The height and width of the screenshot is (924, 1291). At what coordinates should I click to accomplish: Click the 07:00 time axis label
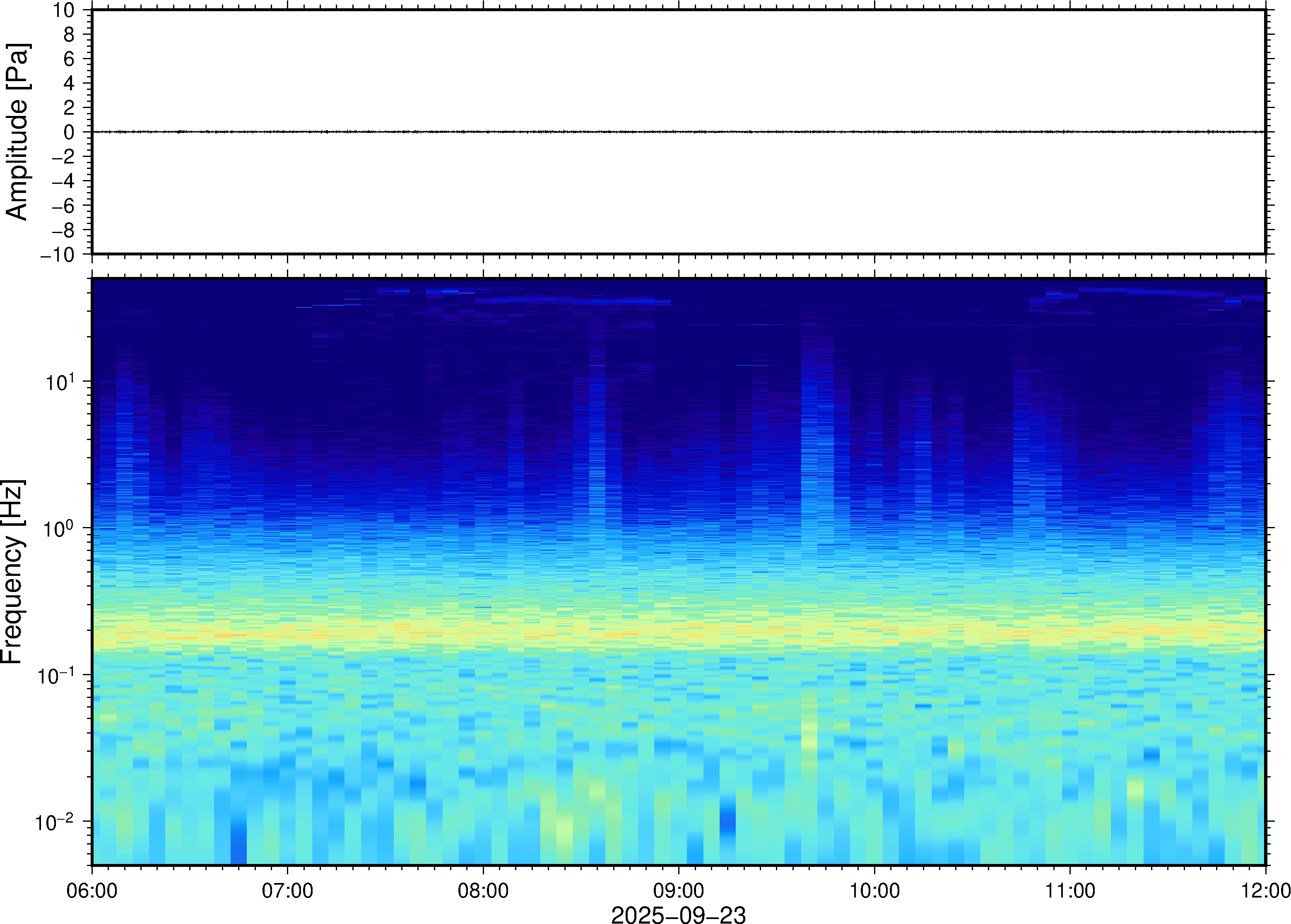(287, 890)
